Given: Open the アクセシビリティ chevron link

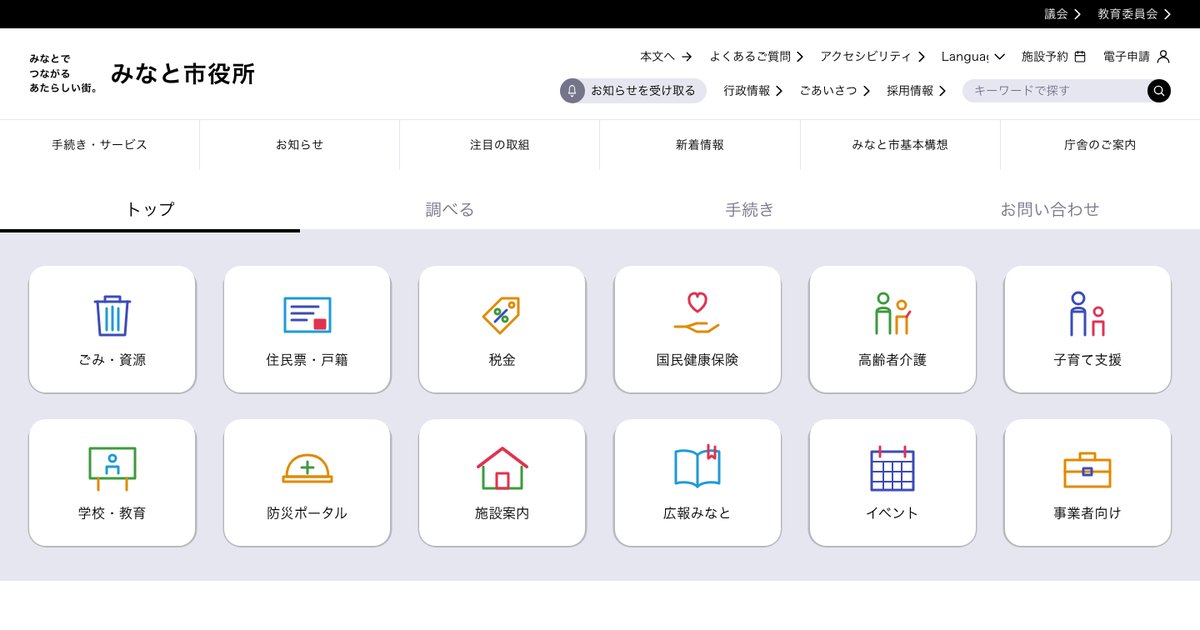Looking at the screenshot, I should pyautogui.click(x=873, y=57).
